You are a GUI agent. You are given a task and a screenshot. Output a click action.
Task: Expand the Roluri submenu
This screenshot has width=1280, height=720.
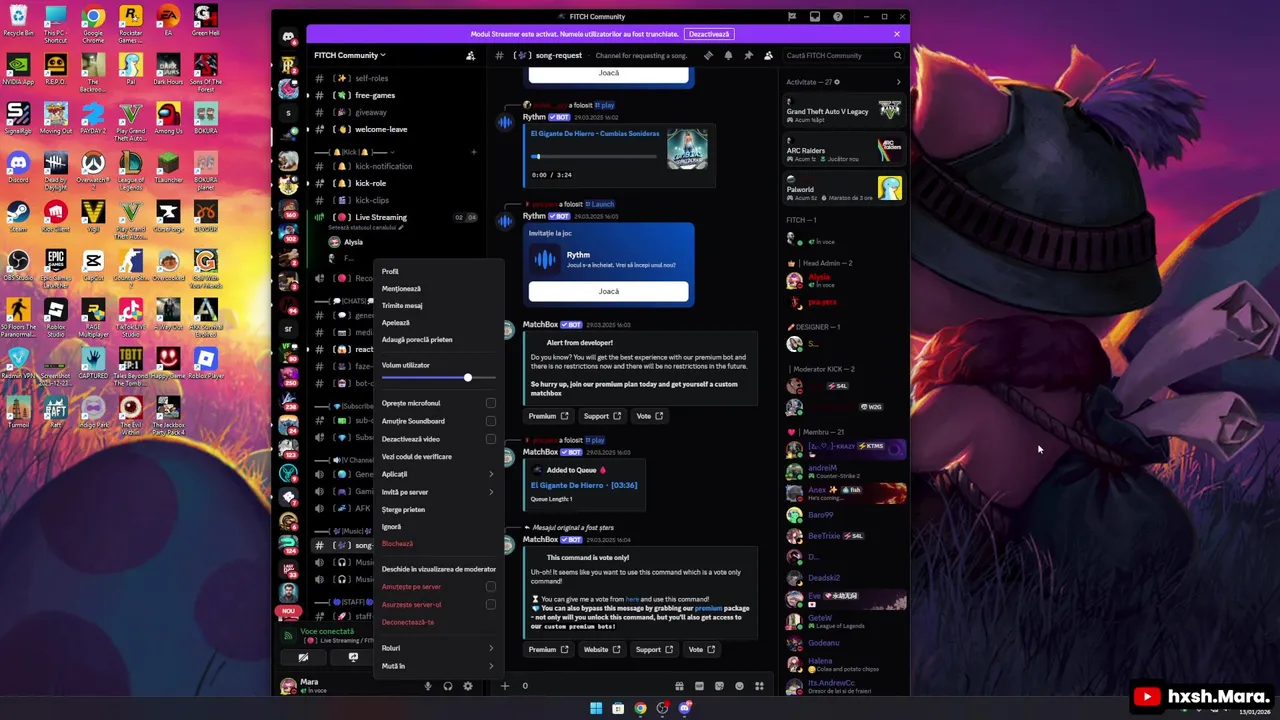(438, 648)
